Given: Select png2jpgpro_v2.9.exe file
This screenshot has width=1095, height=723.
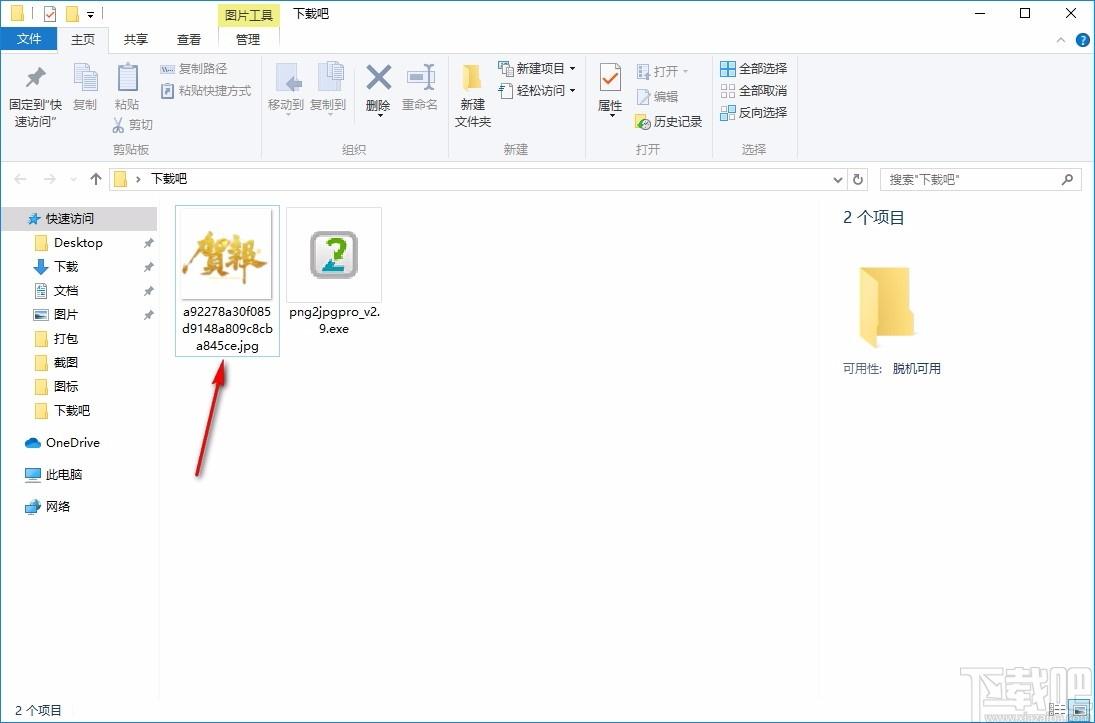Looking at the screenshot, I should (334, 272).
